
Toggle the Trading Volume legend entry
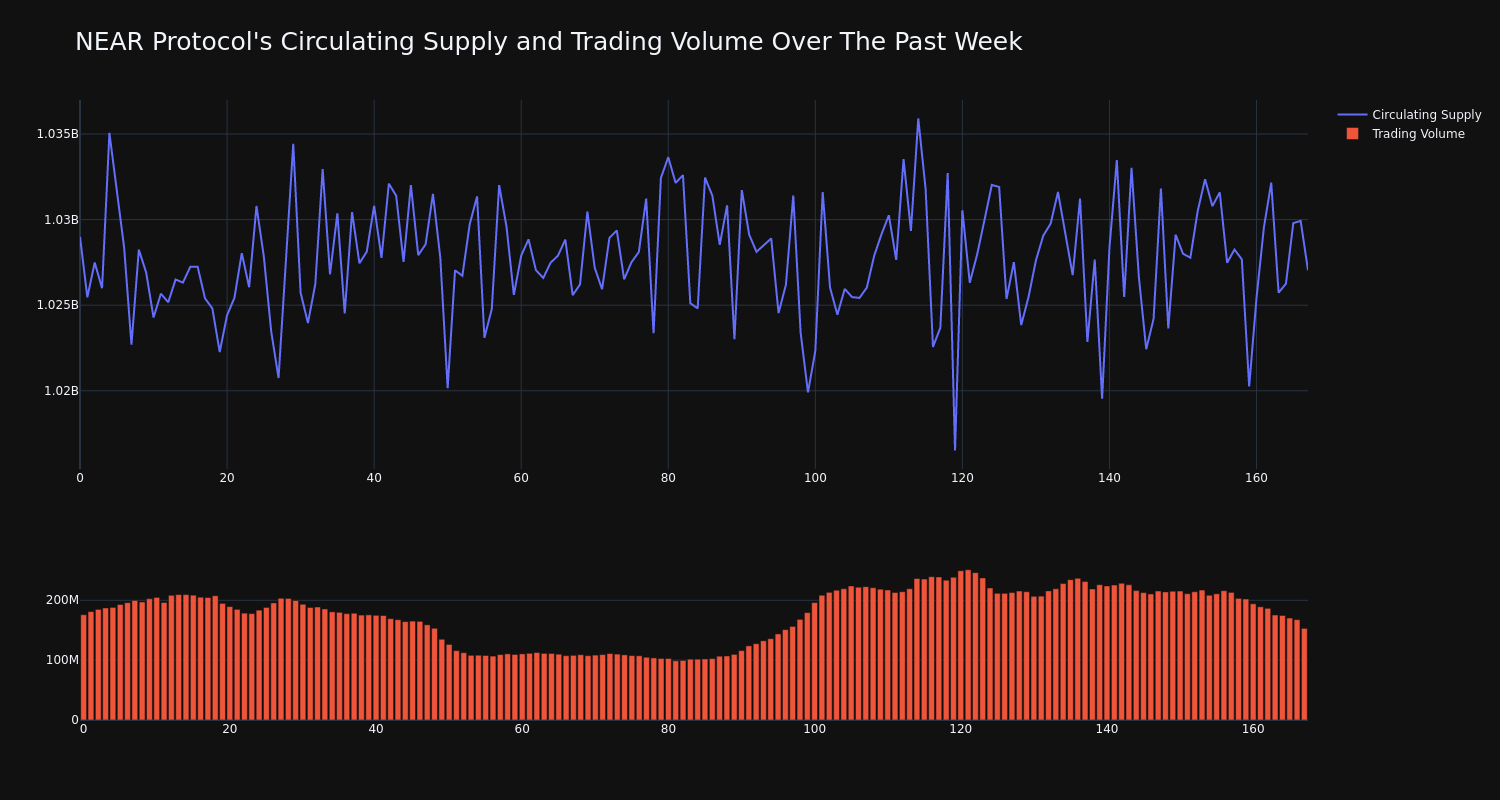point(1405,134)
